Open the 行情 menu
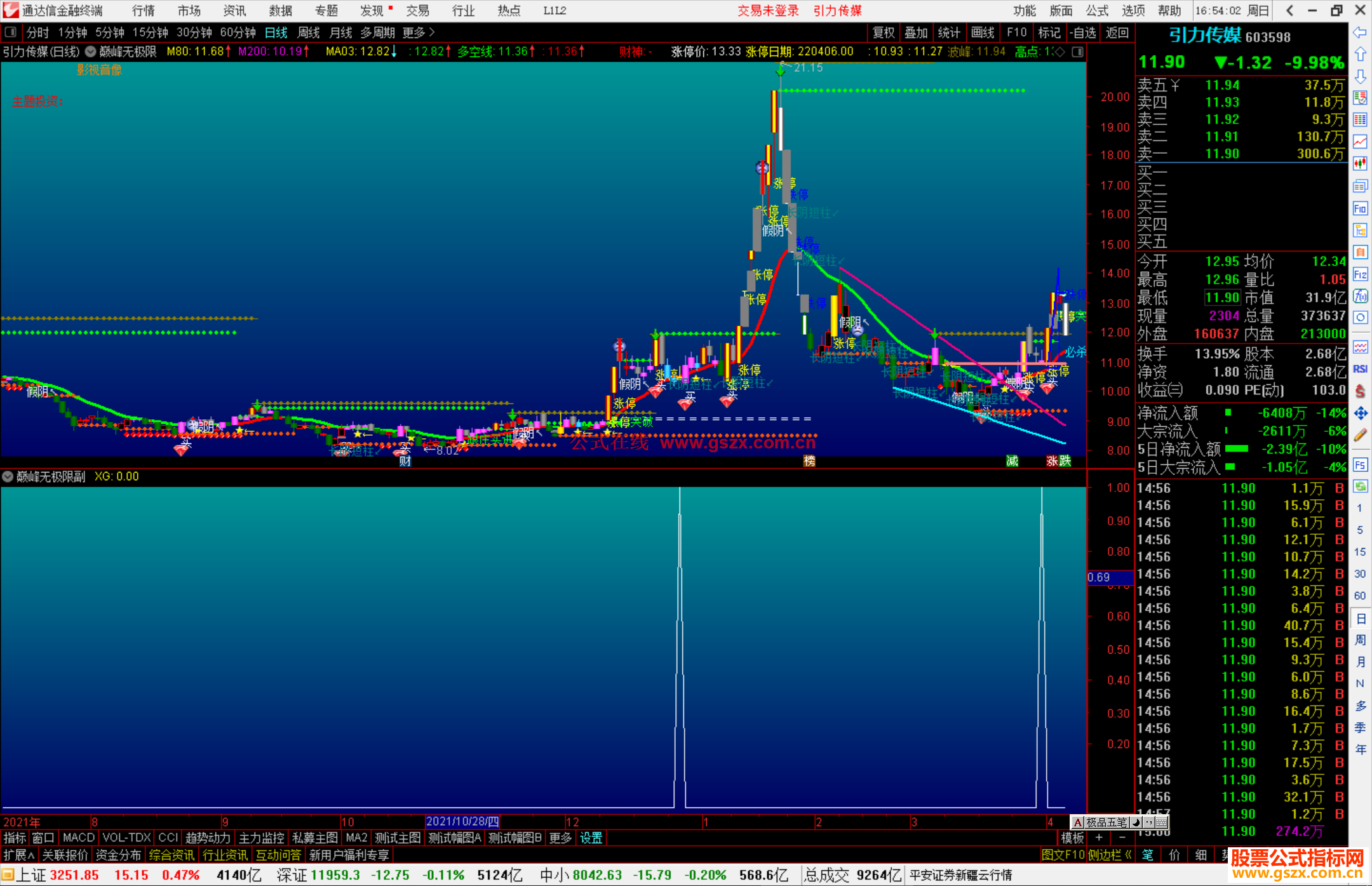 (x=144, y=11)
